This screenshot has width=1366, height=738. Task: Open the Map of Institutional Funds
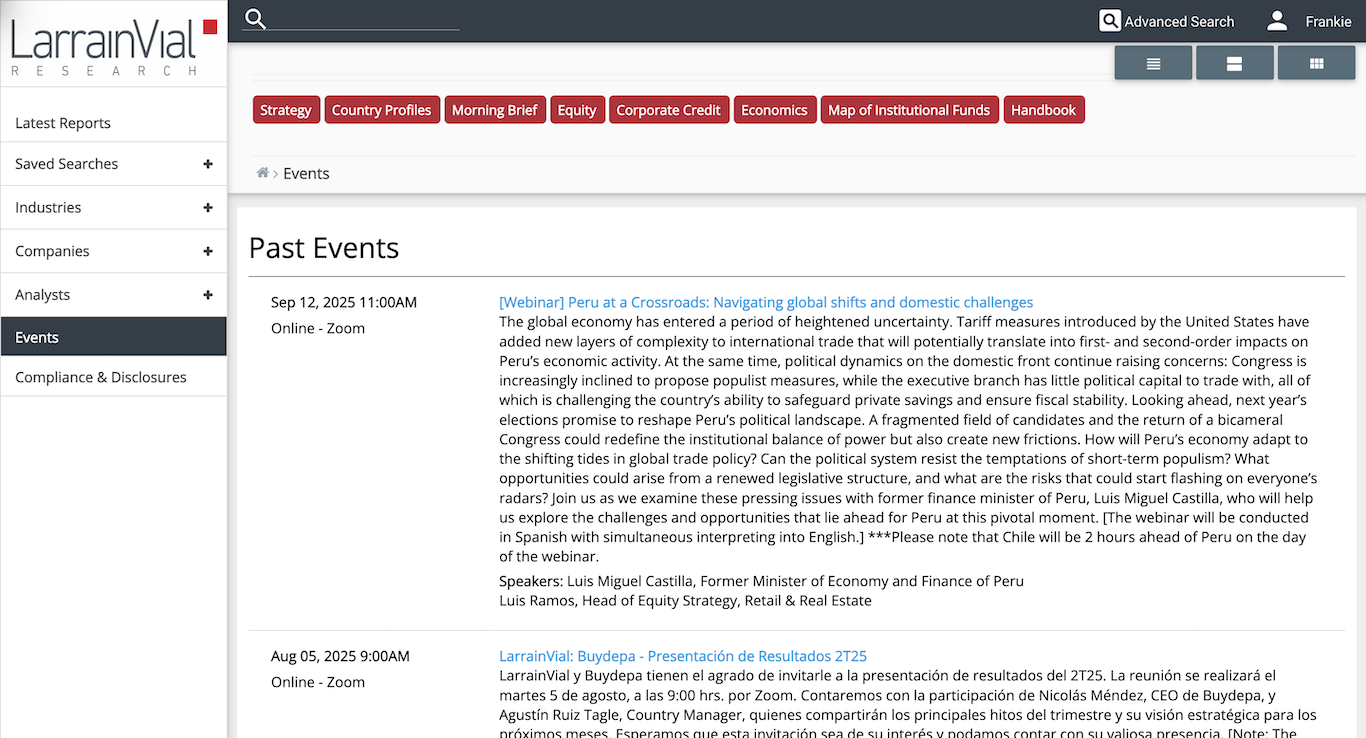(909, 110)
